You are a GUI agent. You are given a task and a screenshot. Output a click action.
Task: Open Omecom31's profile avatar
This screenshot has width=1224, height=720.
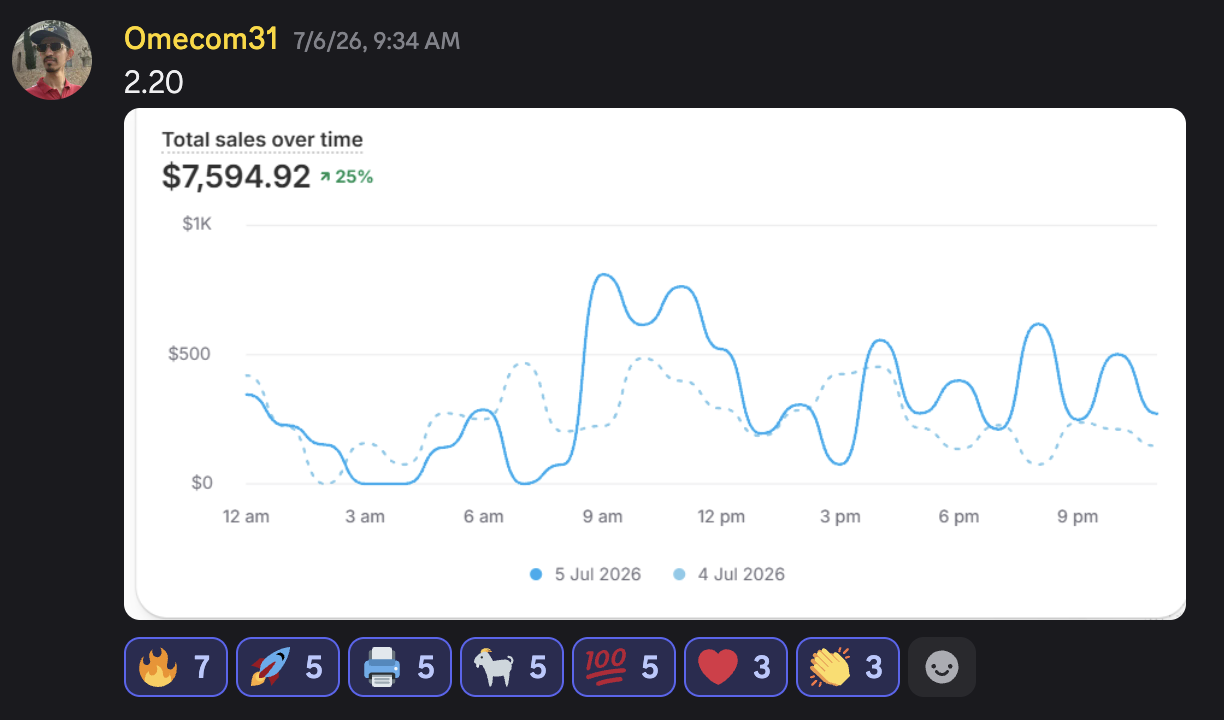point(52,60)
